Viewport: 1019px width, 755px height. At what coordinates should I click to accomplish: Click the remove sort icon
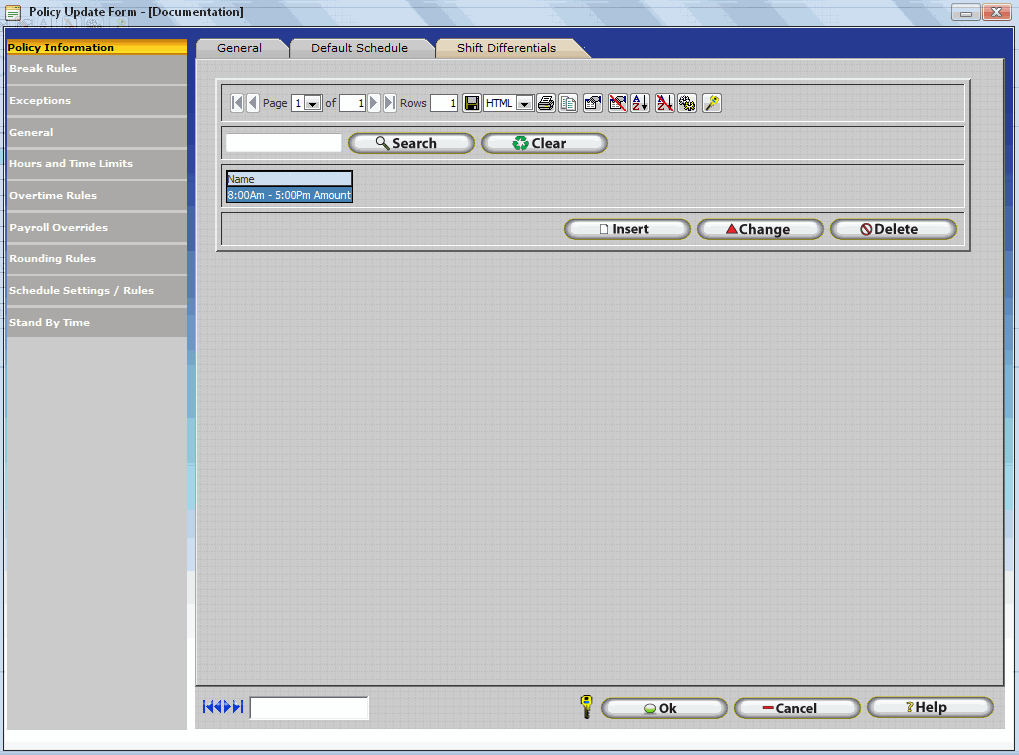665,102
